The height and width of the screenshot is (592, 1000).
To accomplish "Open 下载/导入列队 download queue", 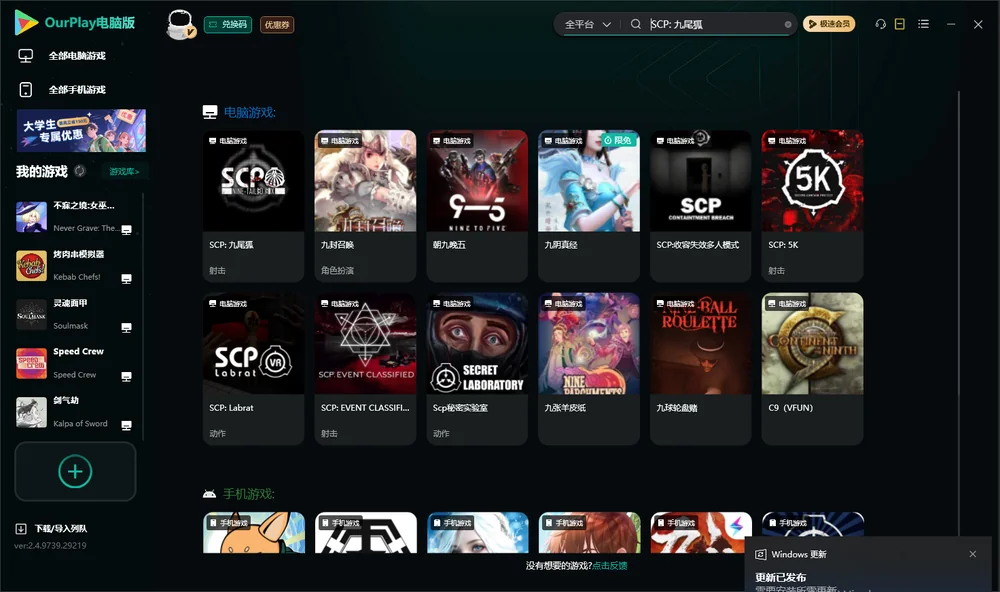I will pyautogui.click(x=61, y=529).
